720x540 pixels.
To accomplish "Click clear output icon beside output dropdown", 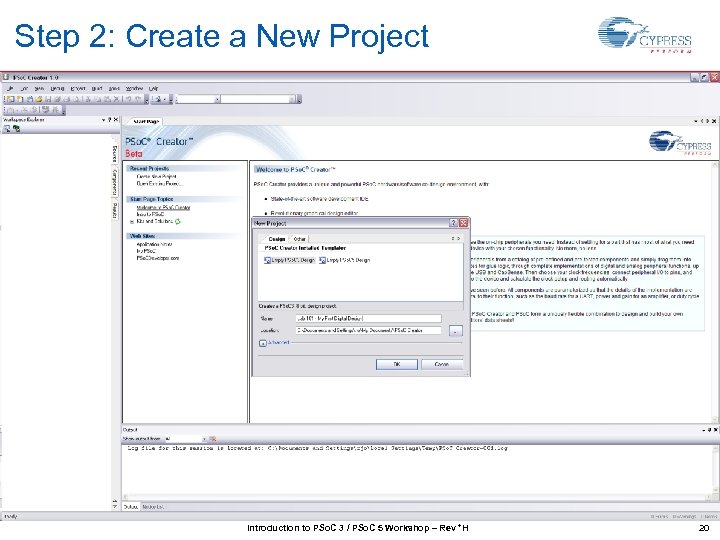I will [x=213, y=439].
